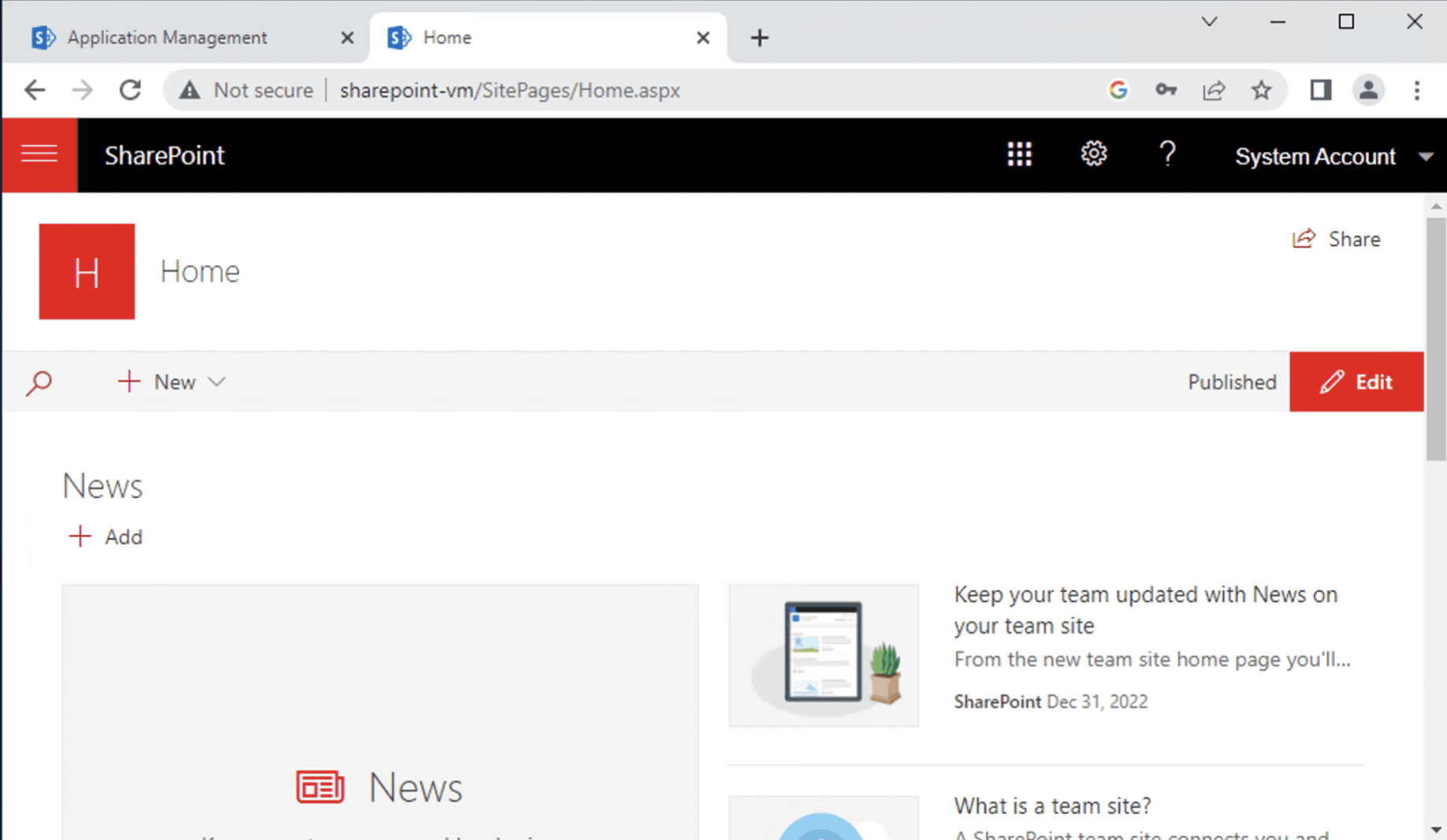Viewport: 1447px width, 840px height.
Task: Edit the Home page
Action: (x=1356, y=382)
